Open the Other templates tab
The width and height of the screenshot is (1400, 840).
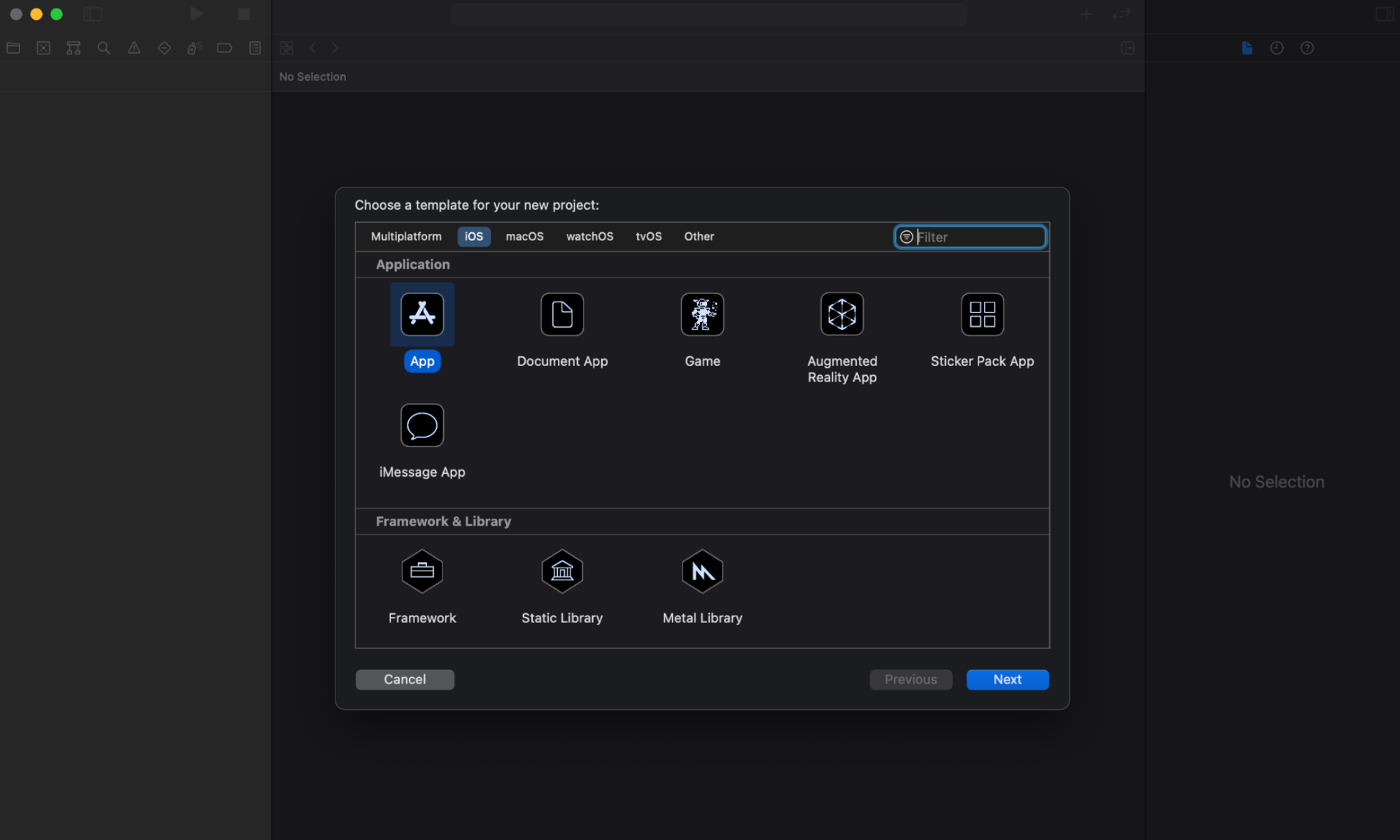tap(699, 237)
